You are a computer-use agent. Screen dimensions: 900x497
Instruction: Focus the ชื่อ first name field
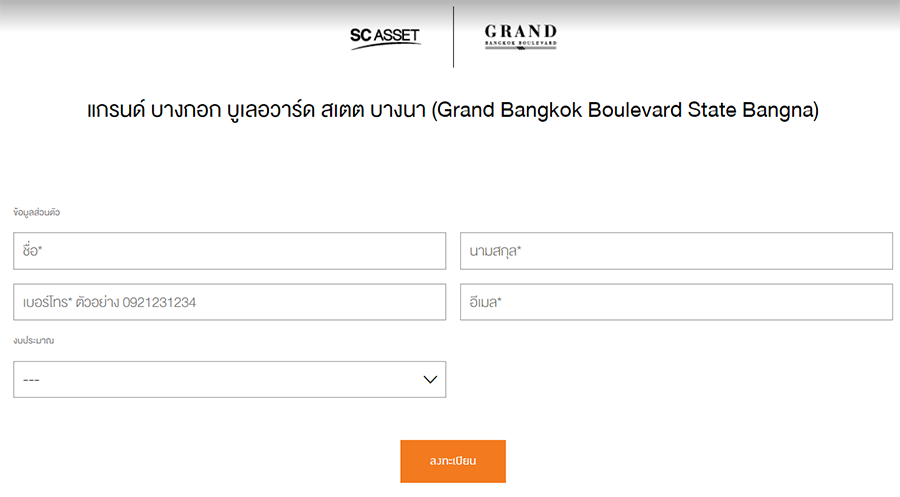pyautogui.click(x=229, y=251)
